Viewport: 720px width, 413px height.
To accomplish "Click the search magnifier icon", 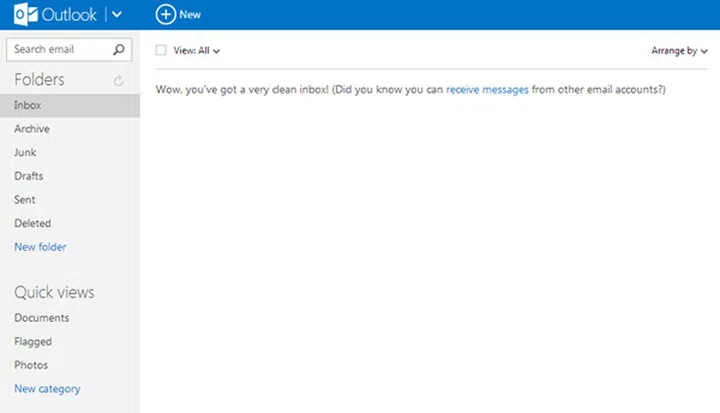I will pyautogui.click(x=119, y=49).
